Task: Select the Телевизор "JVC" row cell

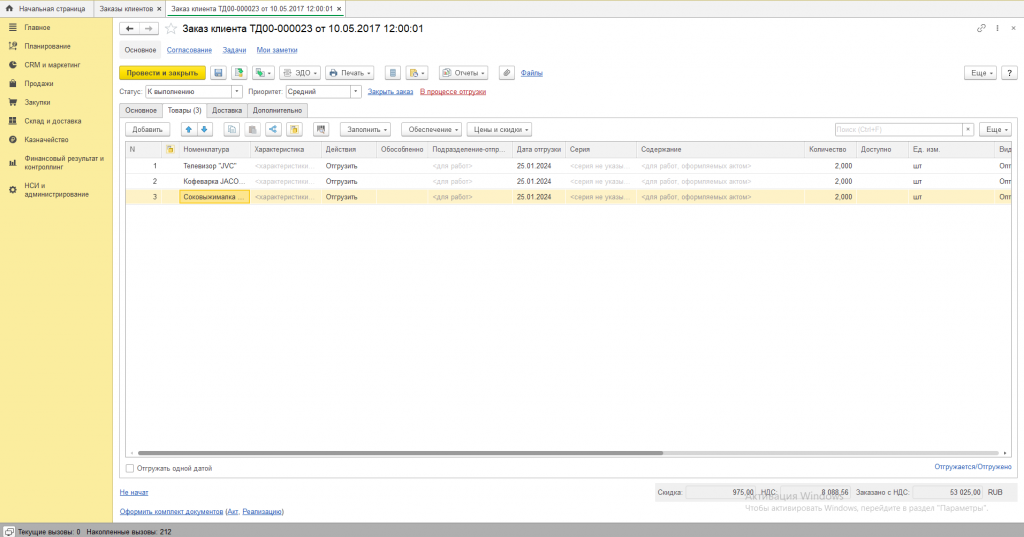Action: 214,166
